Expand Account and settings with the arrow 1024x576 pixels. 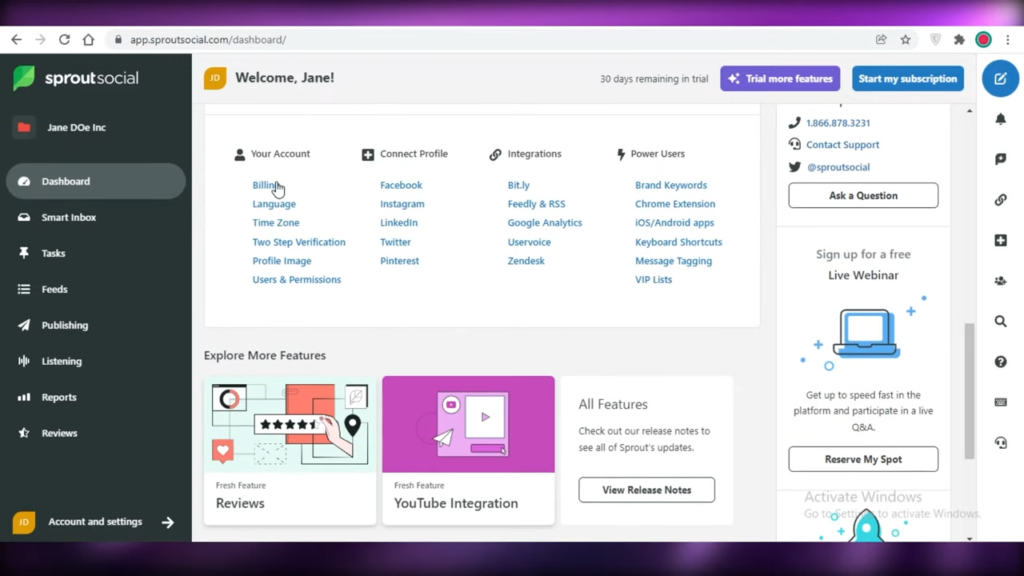click(x=168, y=521)
